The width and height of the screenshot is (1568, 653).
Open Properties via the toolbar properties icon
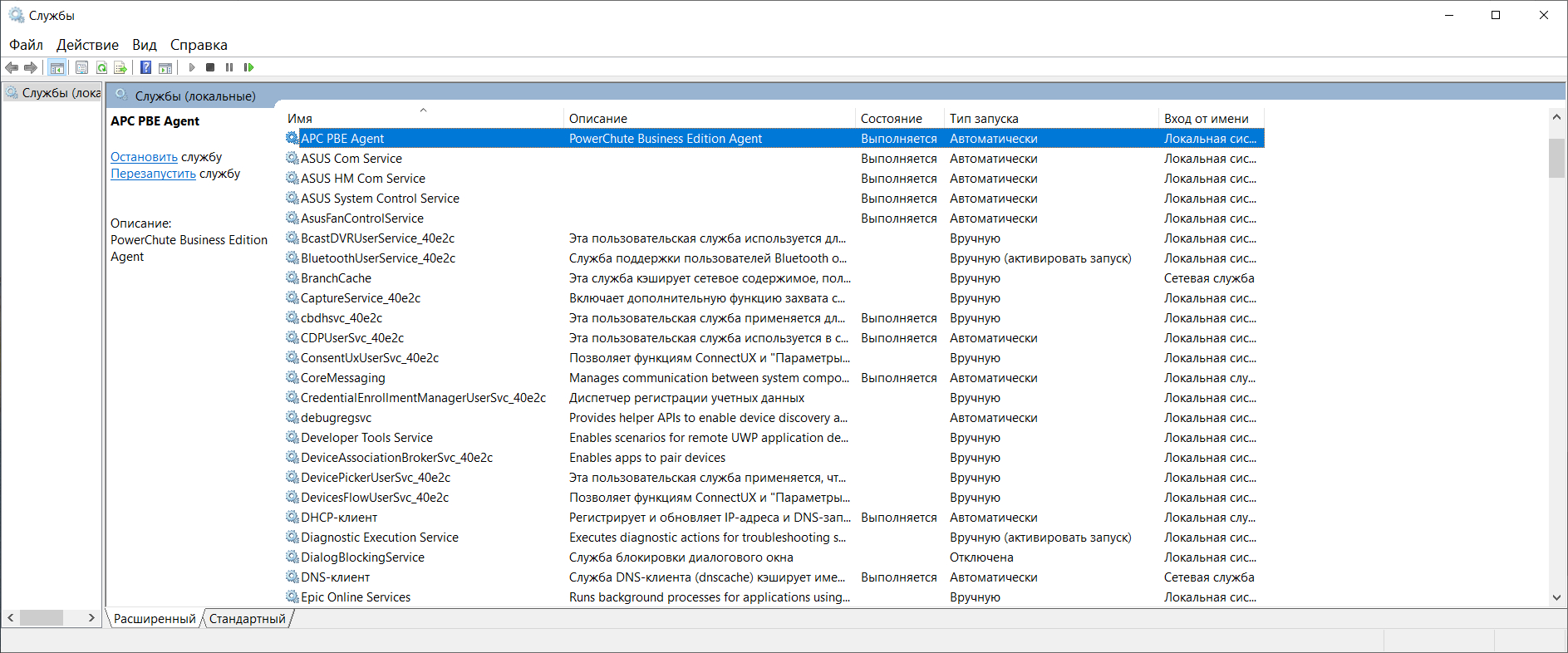click(x=81, y=67)
